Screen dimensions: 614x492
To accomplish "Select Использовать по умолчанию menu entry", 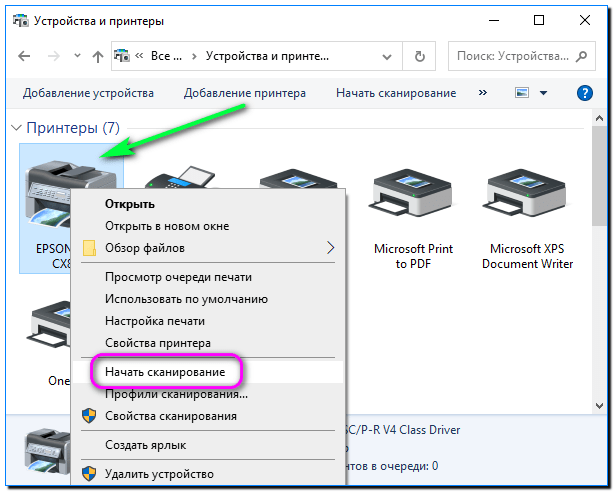I will click(186, 299).
